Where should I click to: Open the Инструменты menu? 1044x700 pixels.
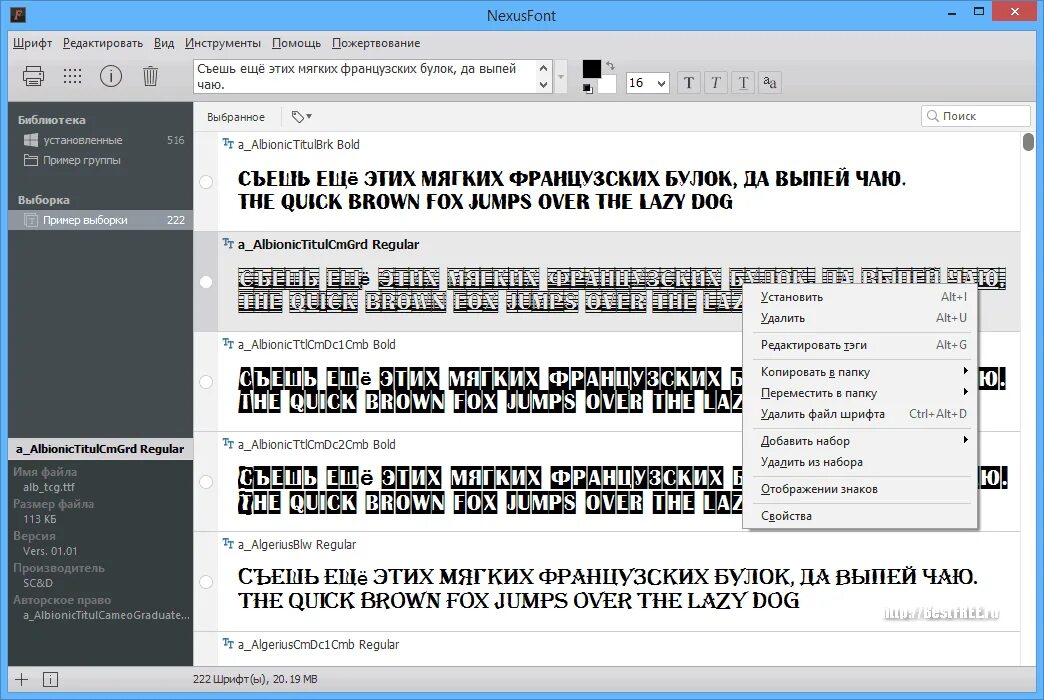[222, 43]
